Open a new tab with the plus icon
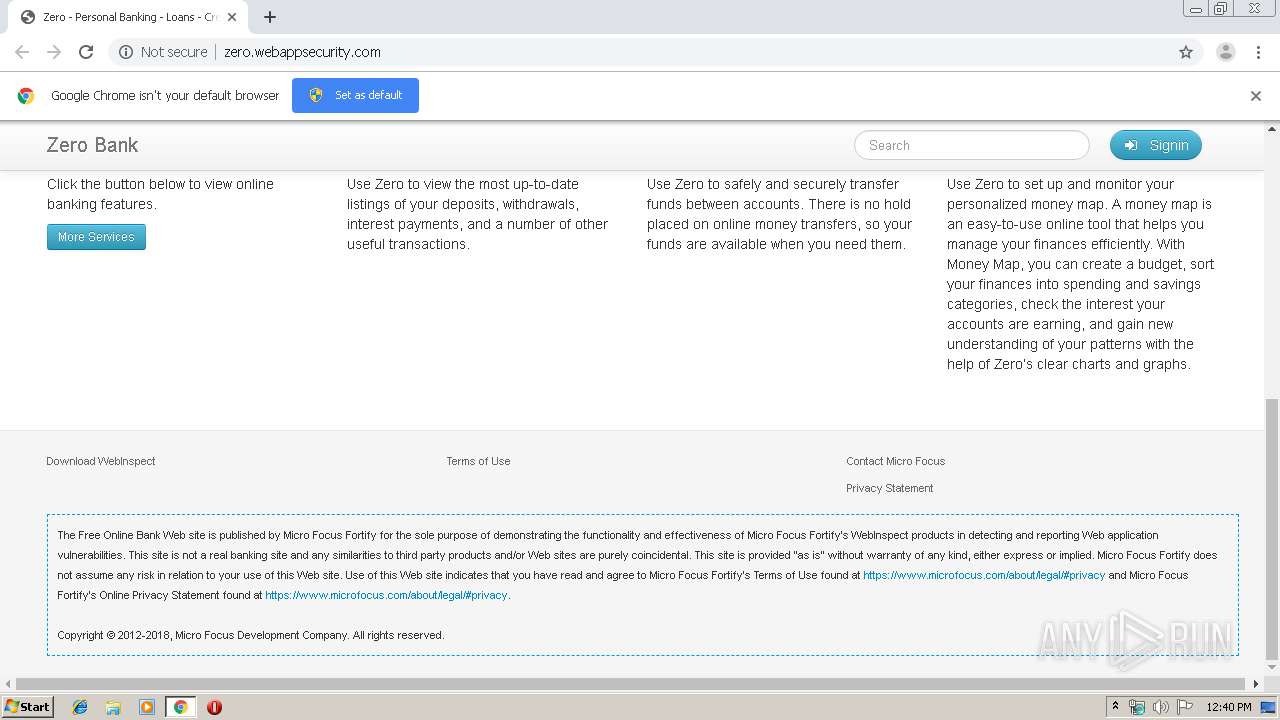1280x720 pixels. (x=270, y=17)
